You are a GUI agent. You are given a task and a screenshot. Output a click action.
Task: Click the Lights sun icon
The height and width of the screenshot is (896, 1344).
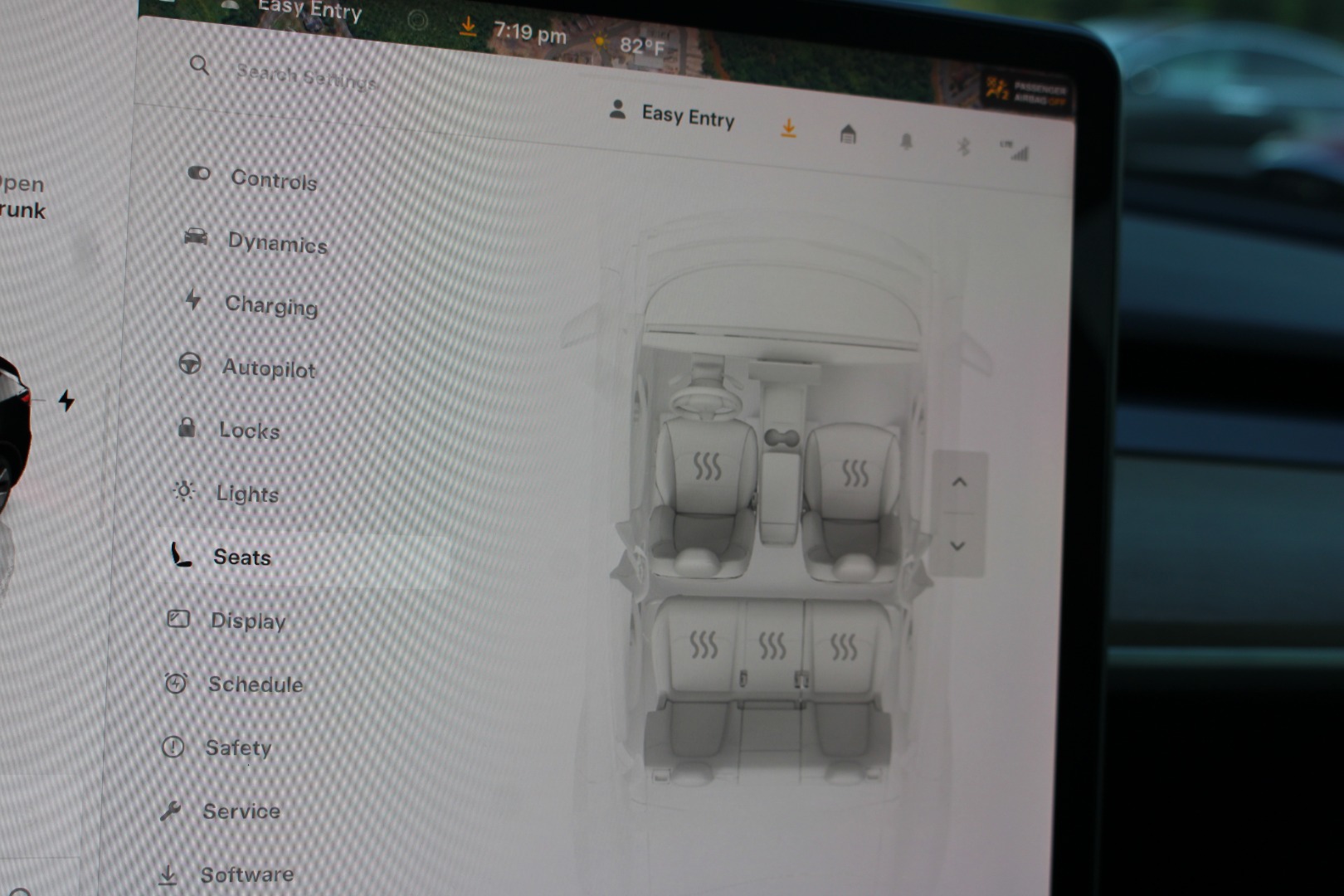[x=184, y=490]
